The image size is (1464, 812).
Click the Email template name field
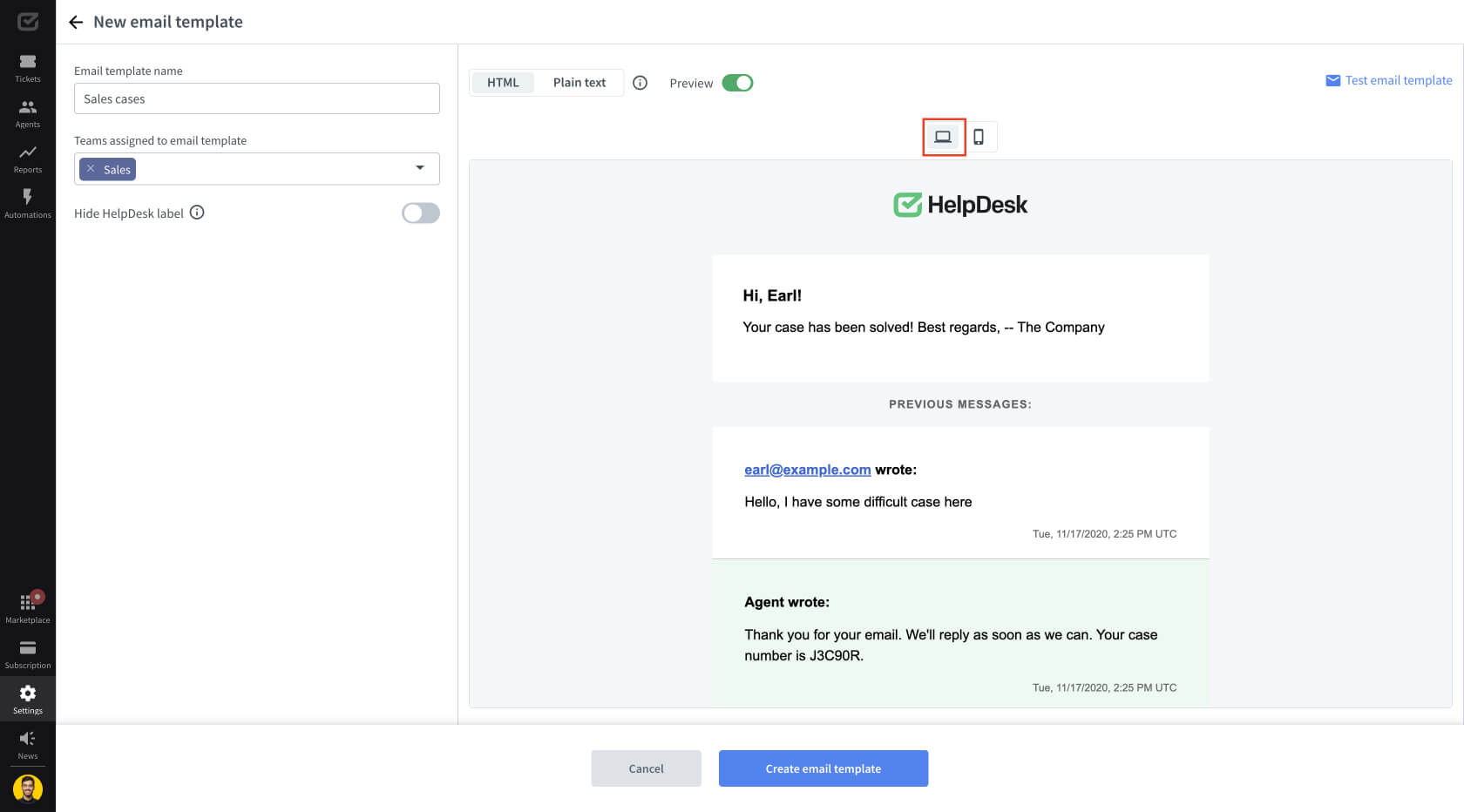pyautogui.click(x=257, y=98)
